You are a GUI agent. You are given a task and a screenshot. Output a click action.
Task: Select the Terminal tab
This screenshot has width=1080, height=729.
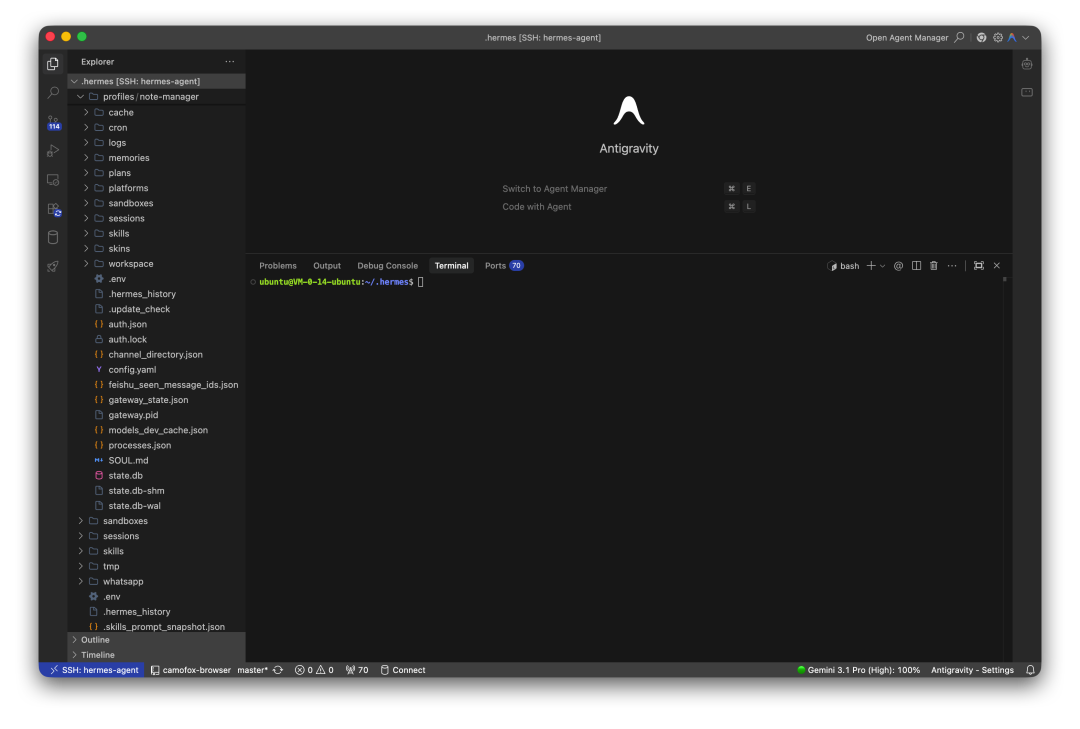451,265
